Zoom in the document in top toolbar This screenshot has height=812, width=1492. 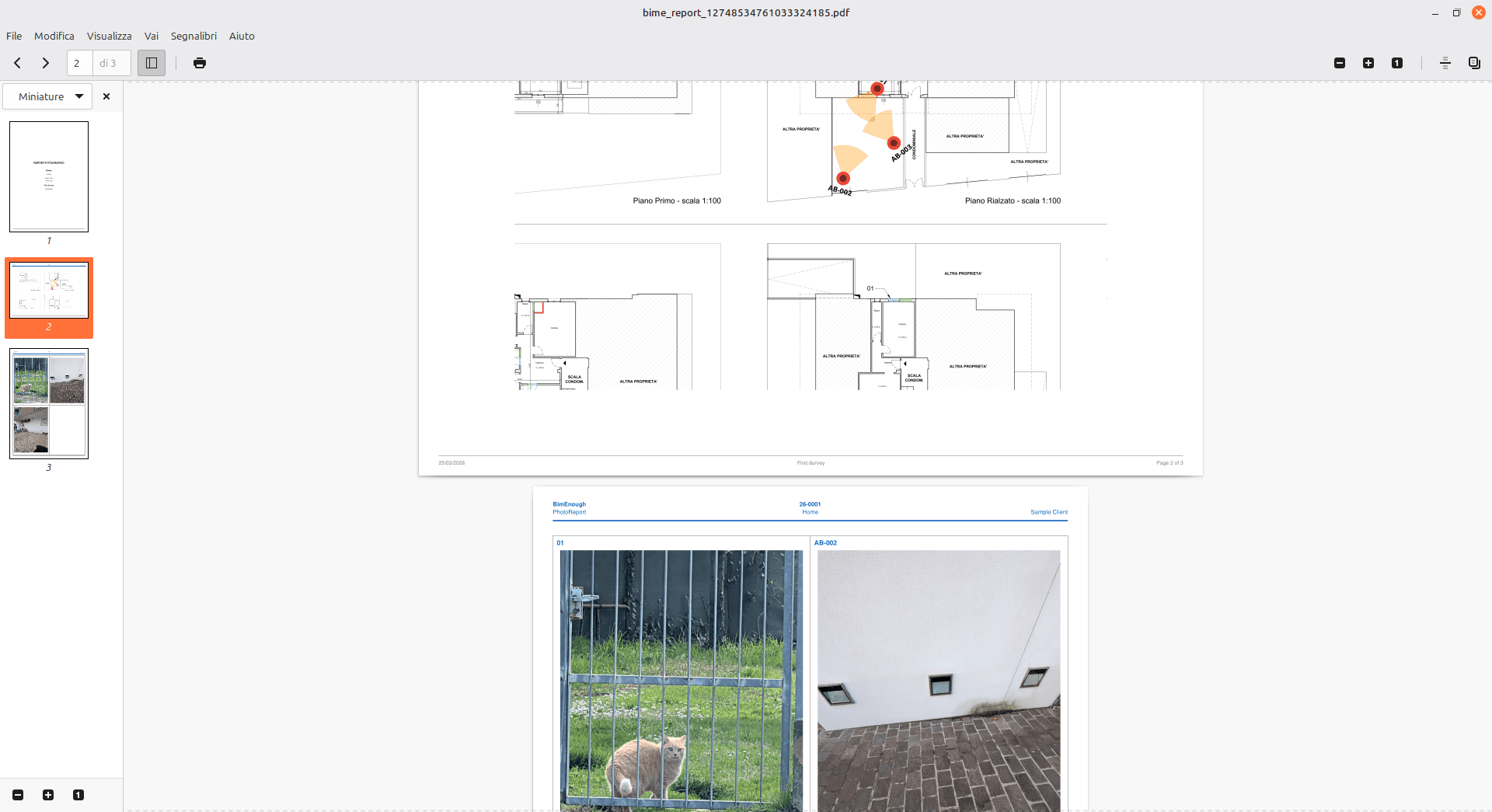click(1368, 63)
